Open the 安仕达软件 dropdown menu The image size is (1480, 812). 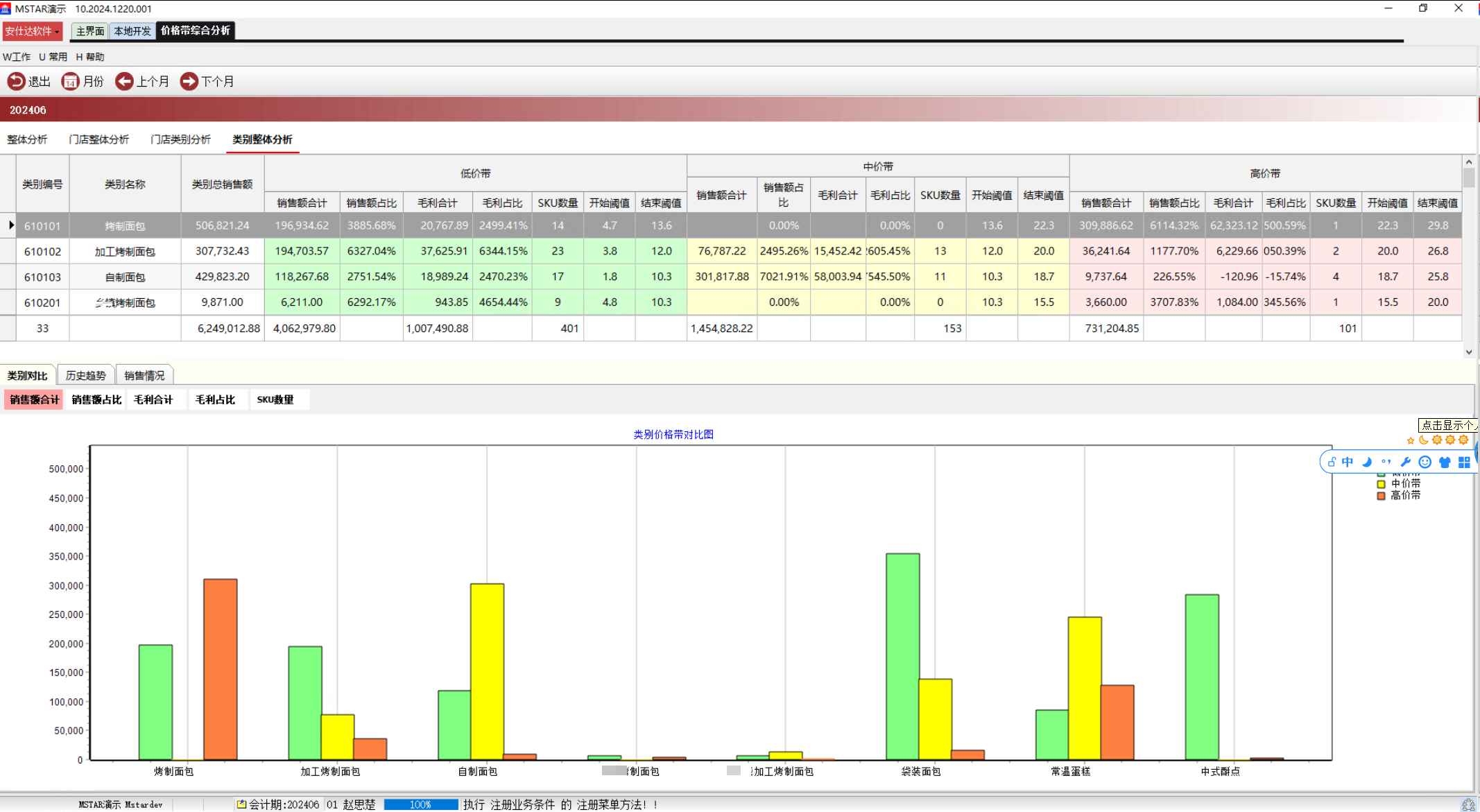(x=32, y=31)
